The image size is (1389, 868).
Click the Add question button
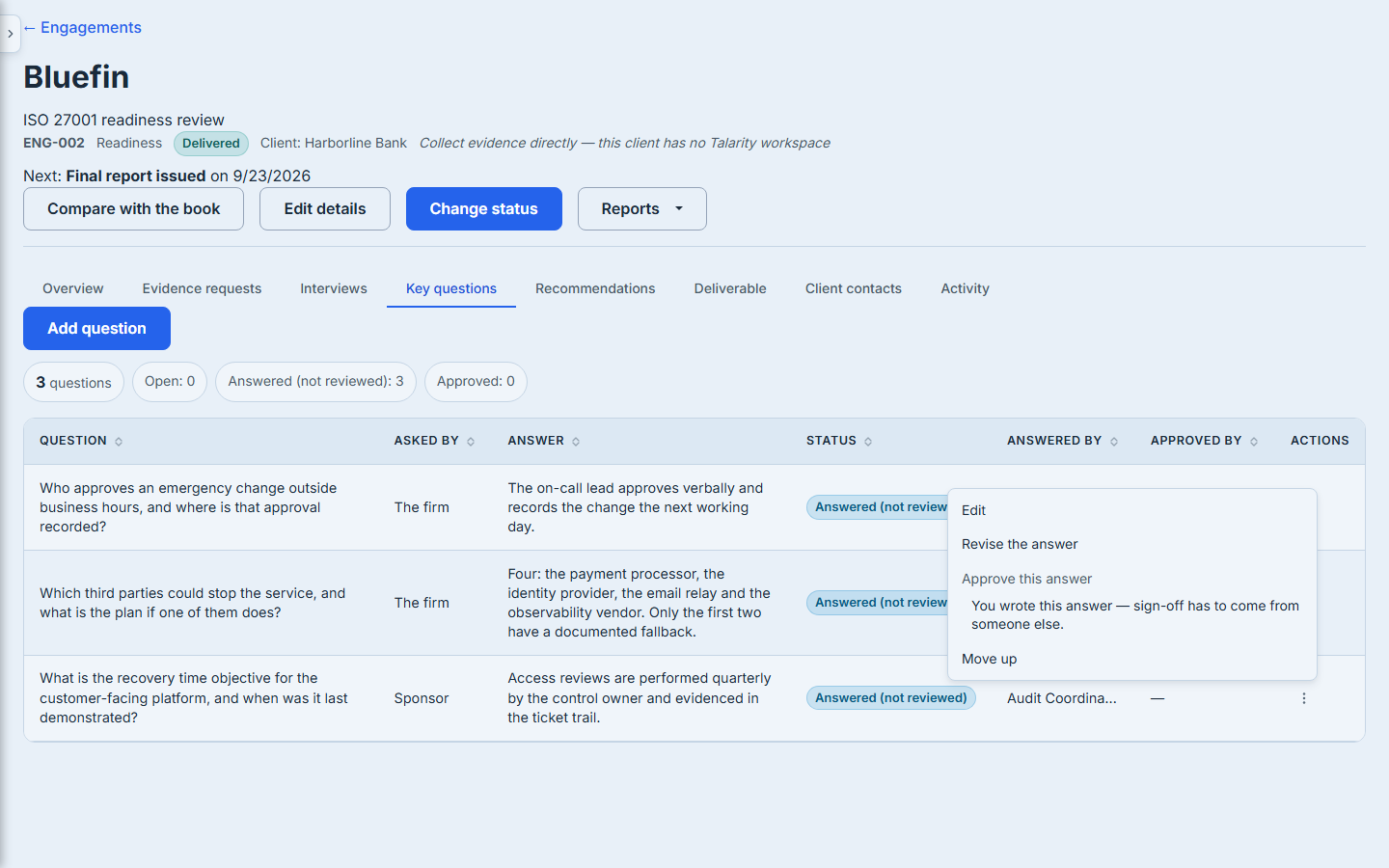tap(96, 328)
